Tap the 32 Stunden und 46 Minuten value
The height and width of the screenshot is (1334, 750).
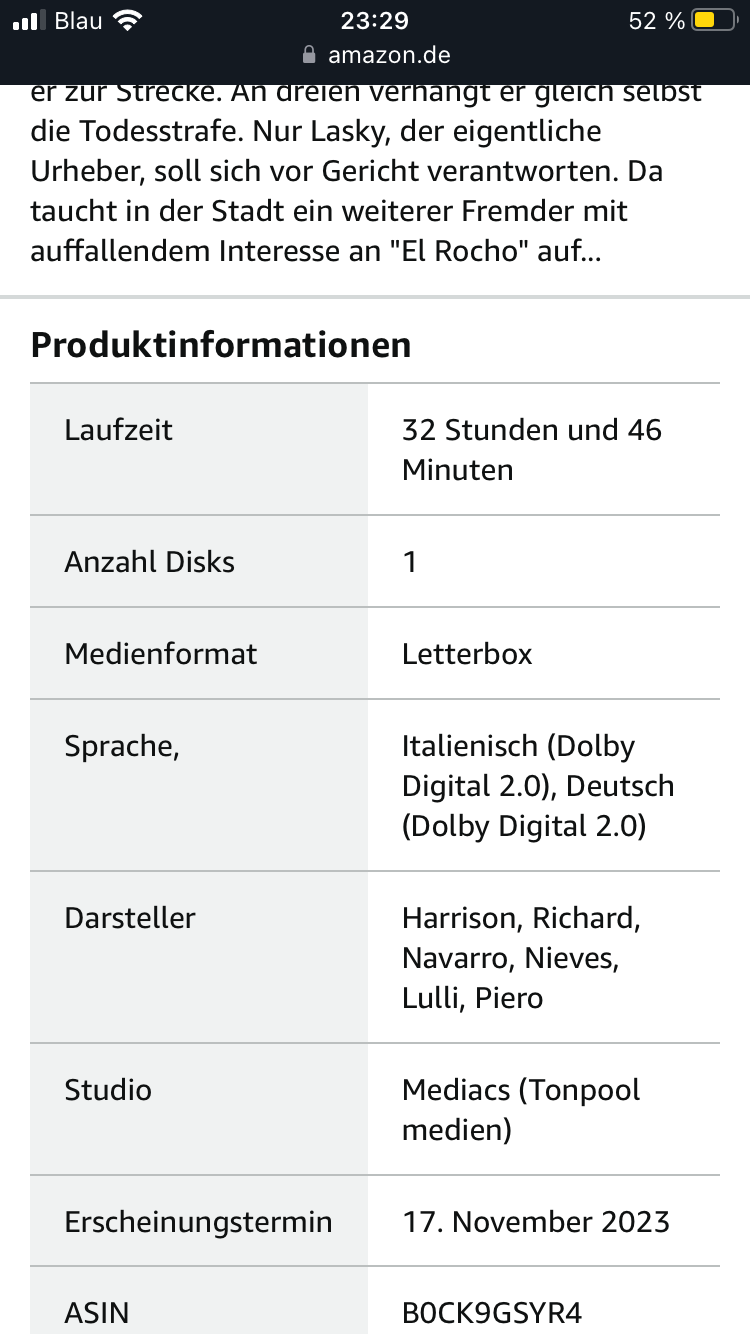tap(532, 450)
